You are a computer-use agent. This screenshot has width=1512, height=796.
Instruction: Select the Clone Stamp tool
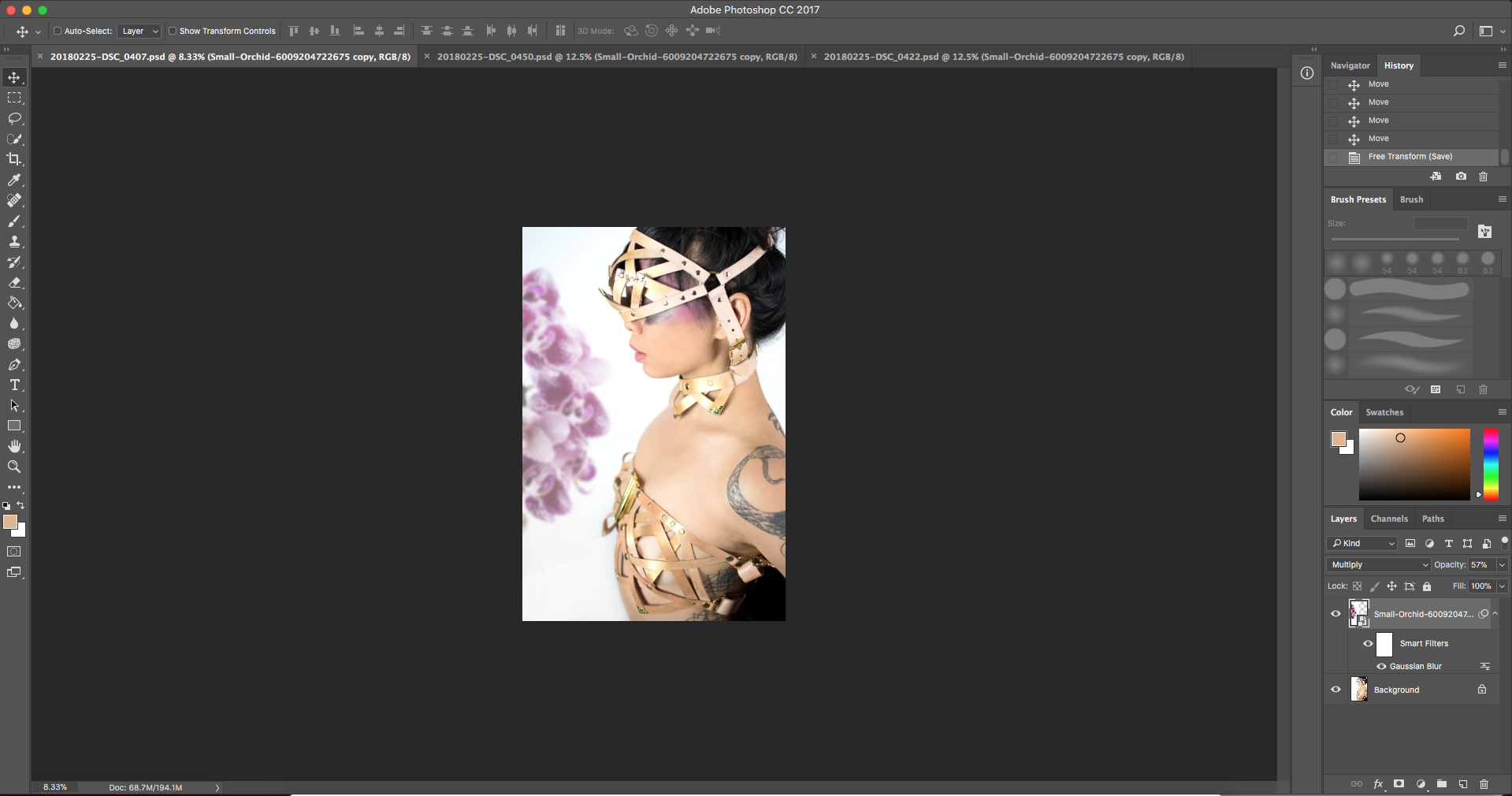(x=14, y=242)
